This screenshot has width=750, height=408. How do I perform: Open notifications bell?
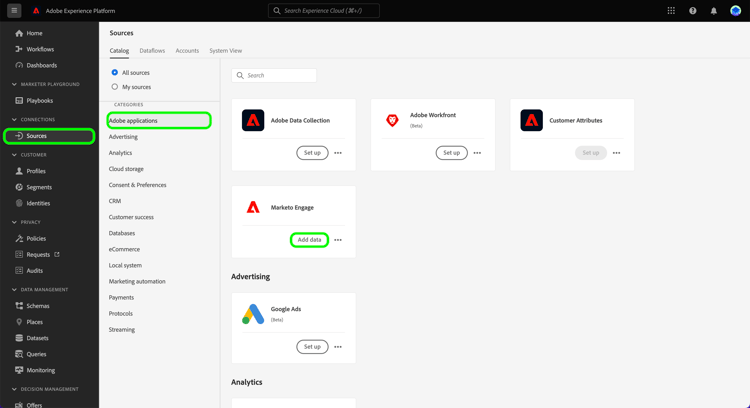tap(714, 11)
